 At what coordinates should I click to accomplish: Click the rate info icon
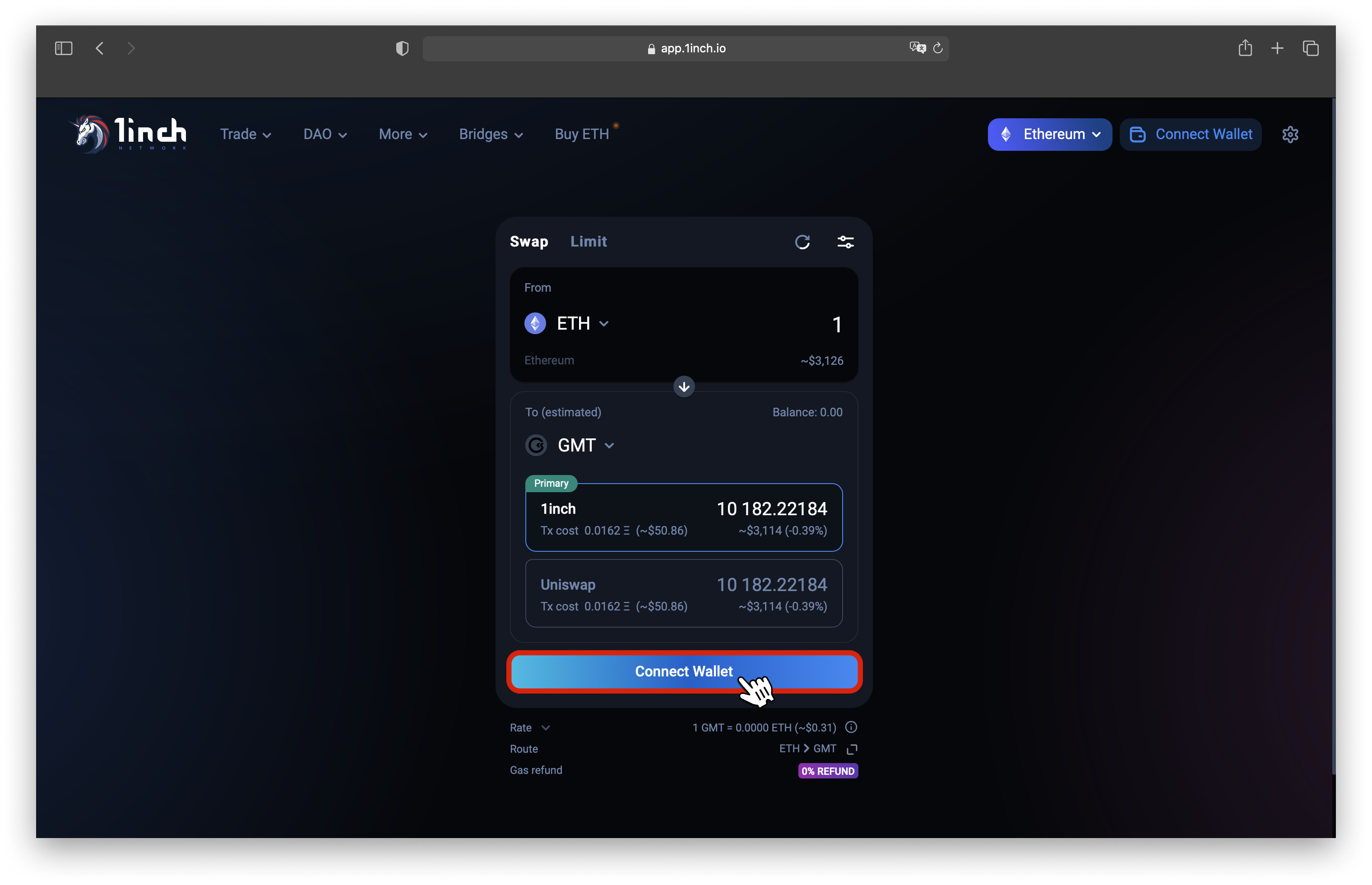click(x=851, y=727)
